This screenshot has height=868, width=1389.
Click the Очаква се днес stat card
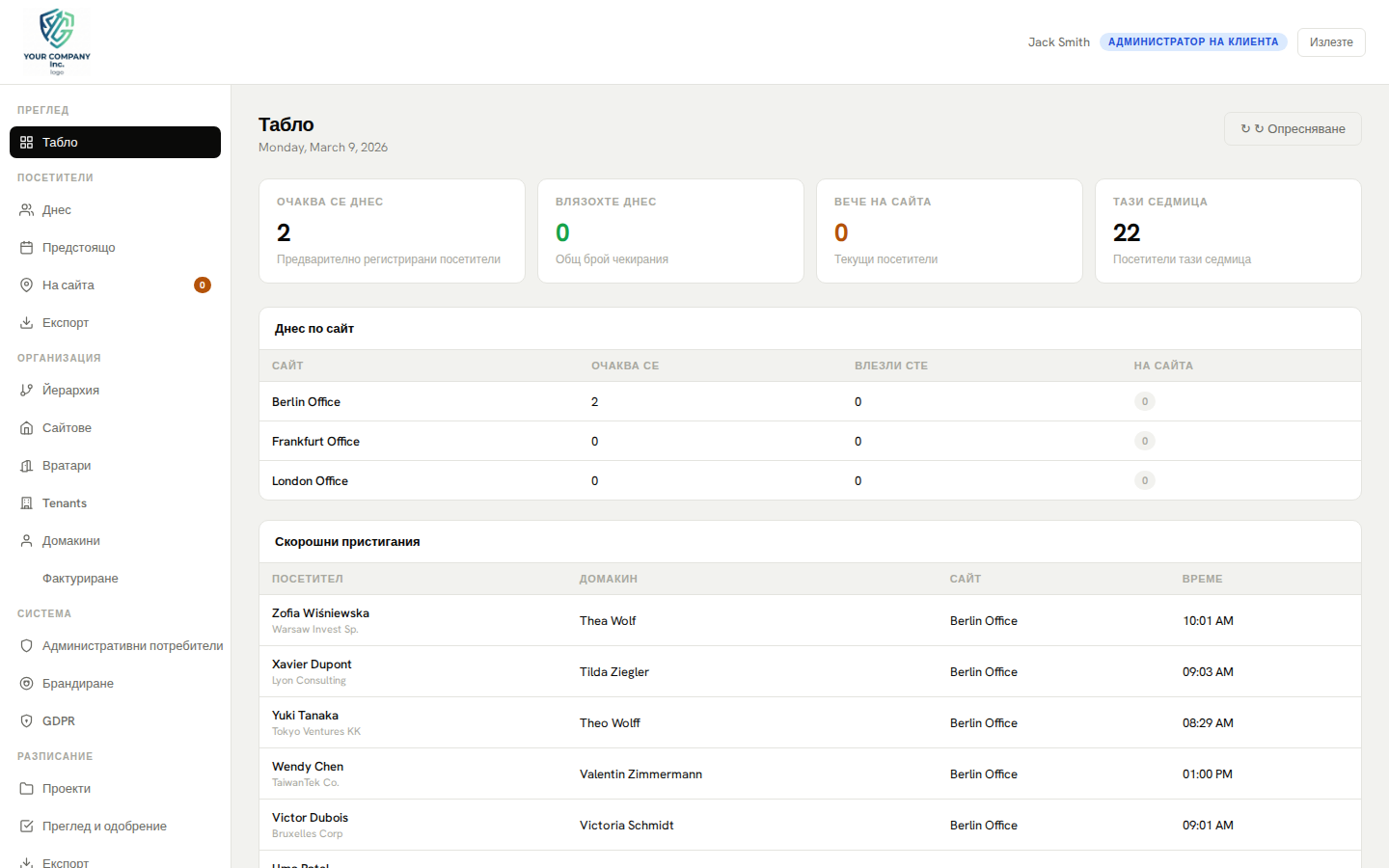[392, 231]
